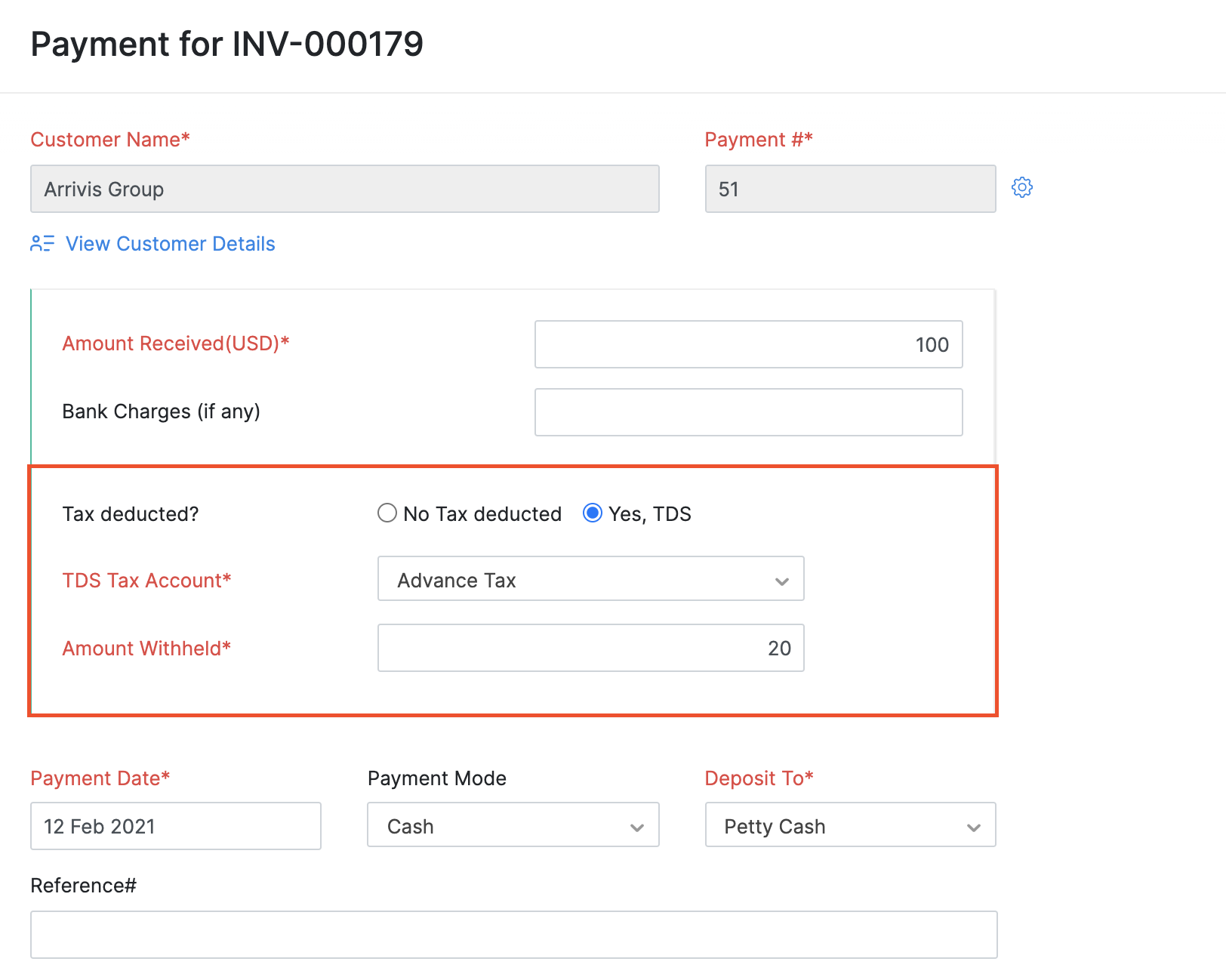1226x980 pixels.
Task: Click the Payment Date field
Action: click(x=176, y=826)
